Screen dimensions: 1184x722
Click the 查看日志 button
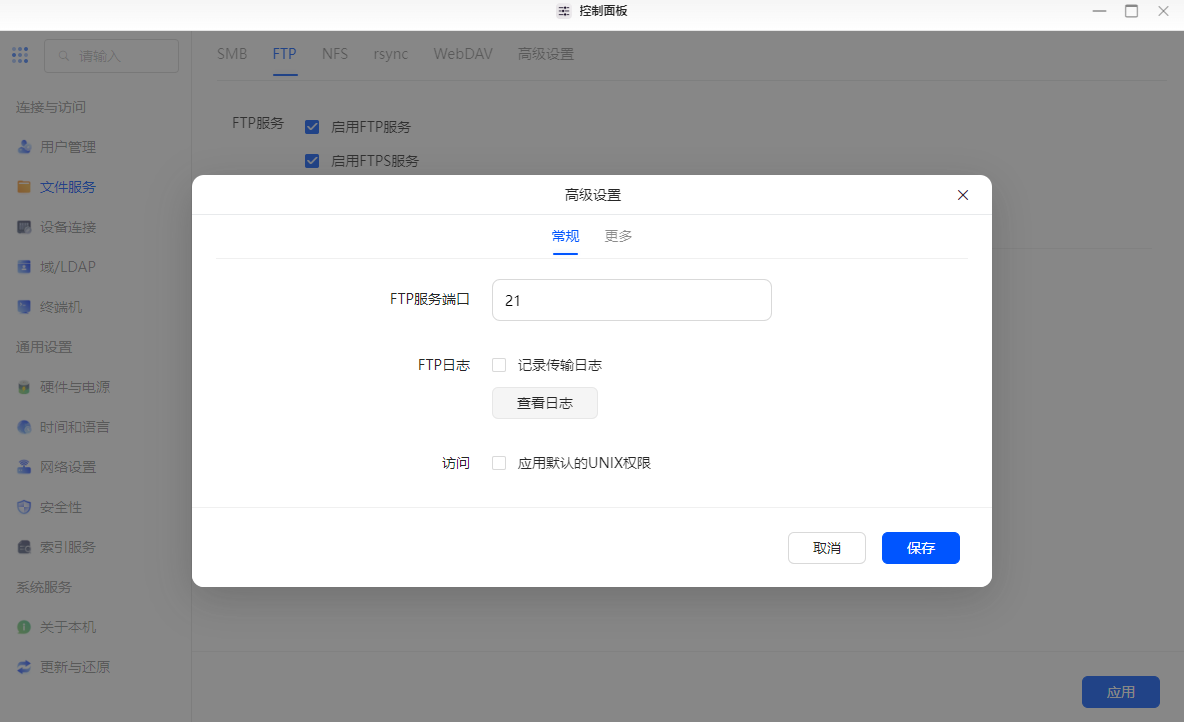coord(545,403)
